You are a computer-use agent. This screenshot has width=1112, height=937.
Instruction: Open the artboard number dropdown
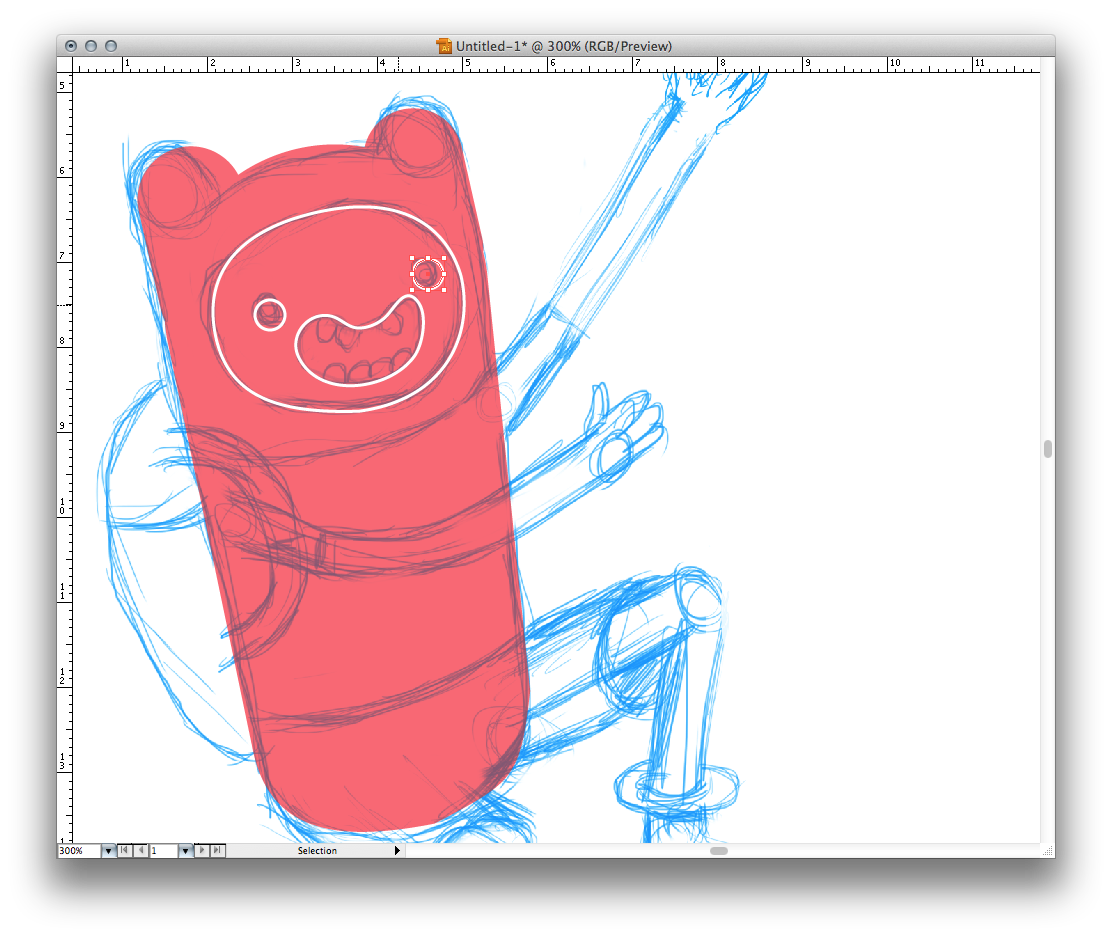tap(185, 851)
